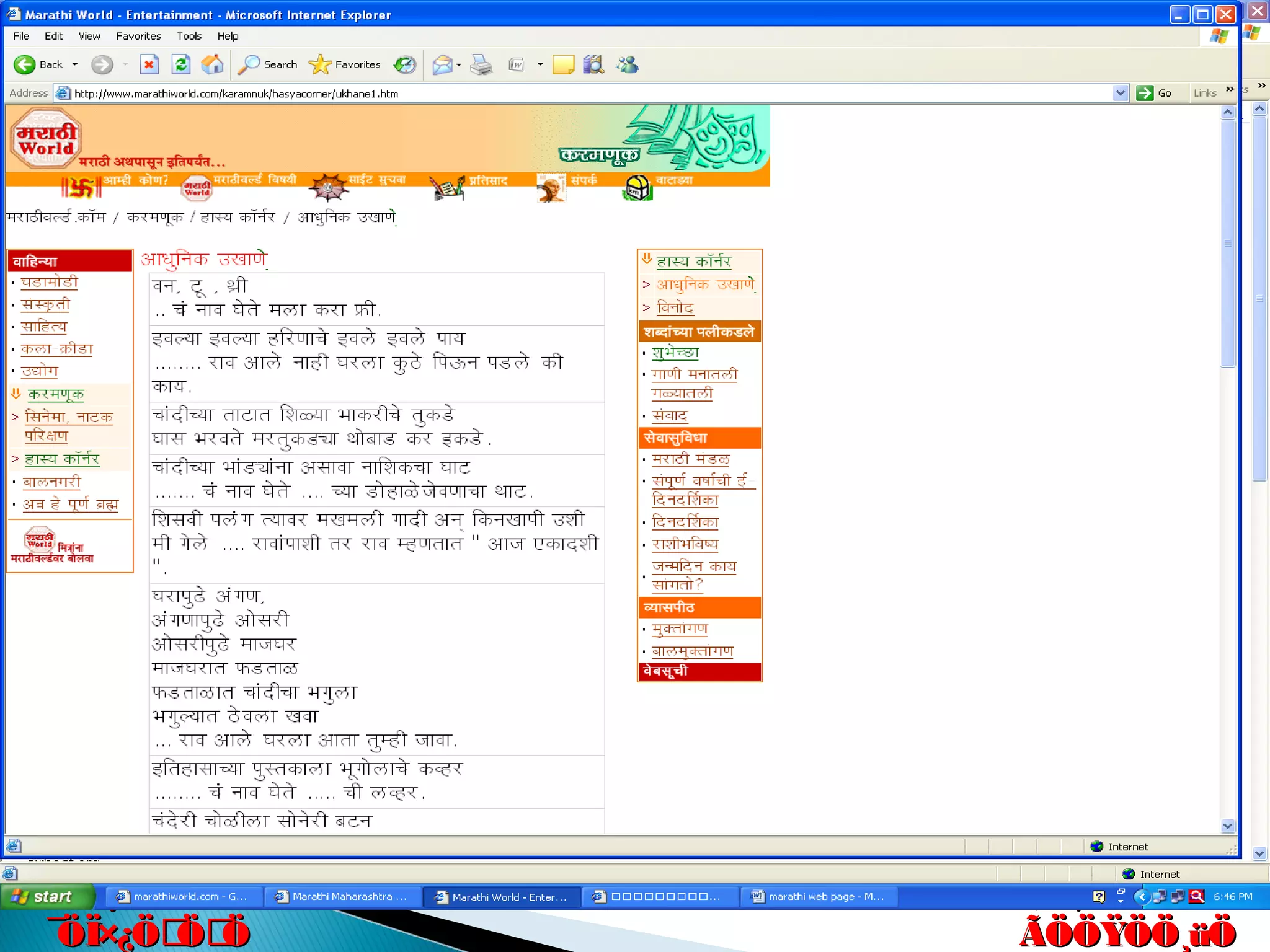Click the साहित्य link in left sidebar

[x=43, y=326]
